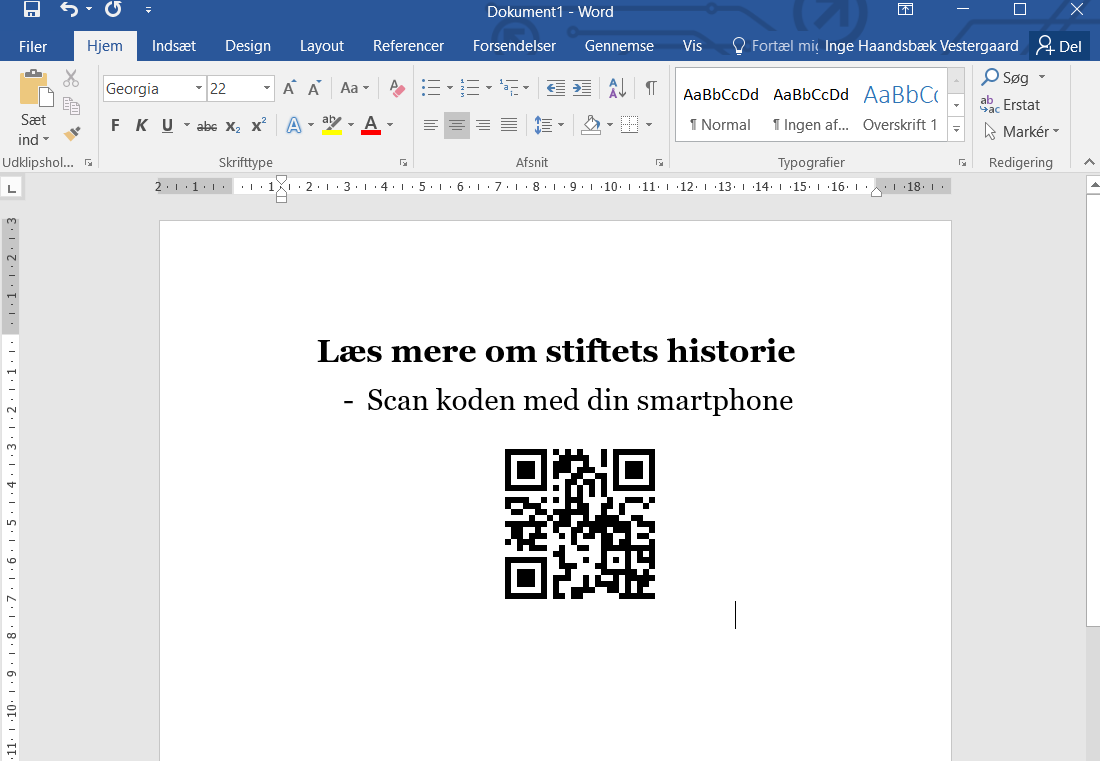Image resolution: width=1100 pixels, height=761 pixels.
Task: Expand the font size 22 dropdown
Action: (x=266, y=88)
